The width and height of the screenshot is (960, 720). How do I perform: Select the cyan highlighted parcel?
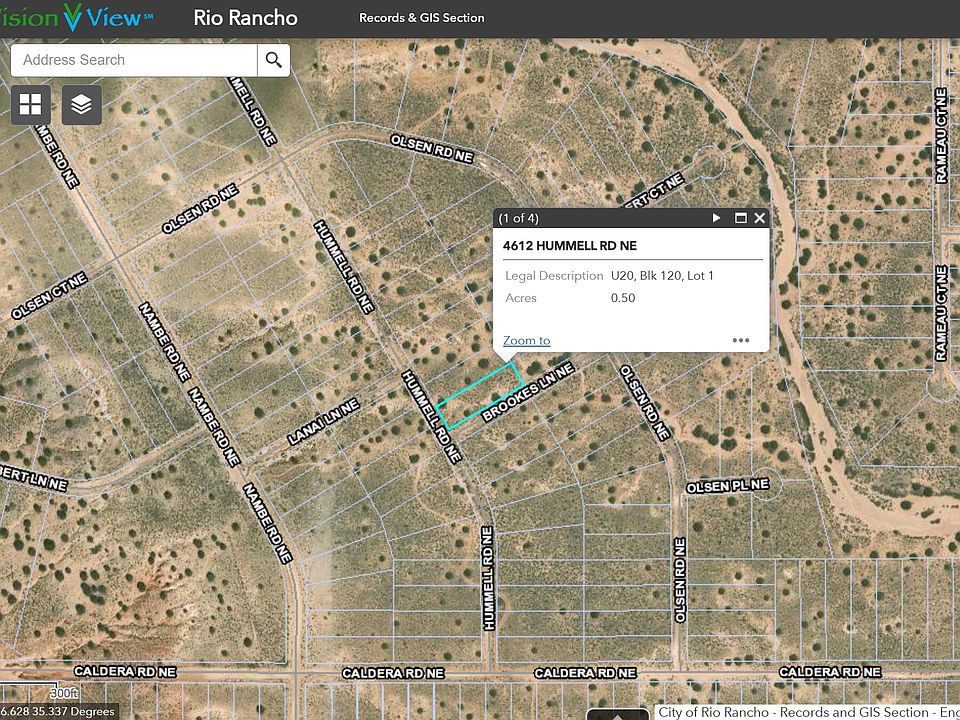(480, 396)
